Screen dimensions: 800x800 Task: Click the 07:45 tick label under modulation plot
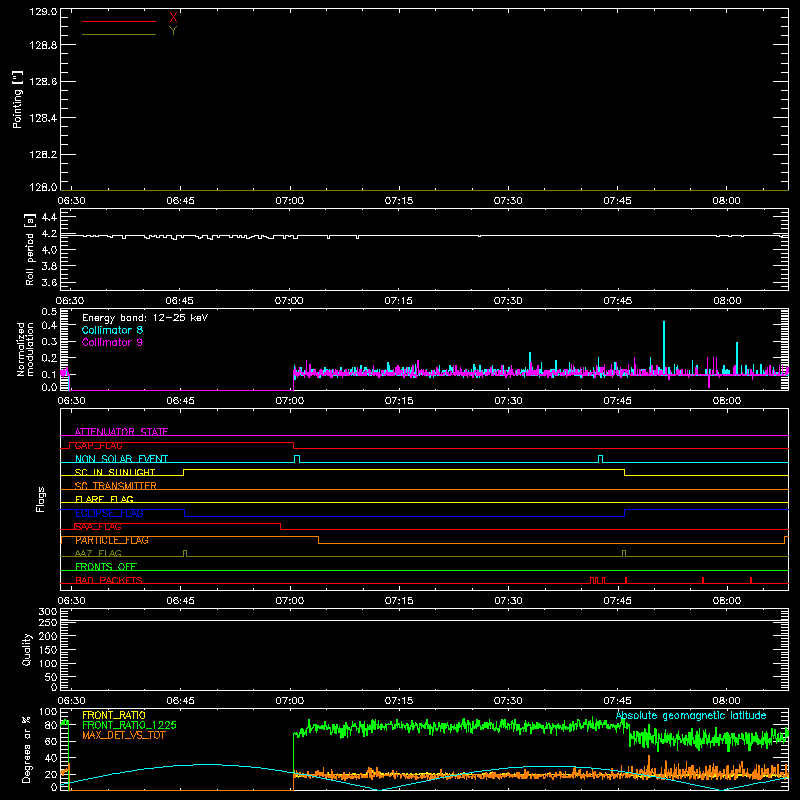[x=617, y=401]
